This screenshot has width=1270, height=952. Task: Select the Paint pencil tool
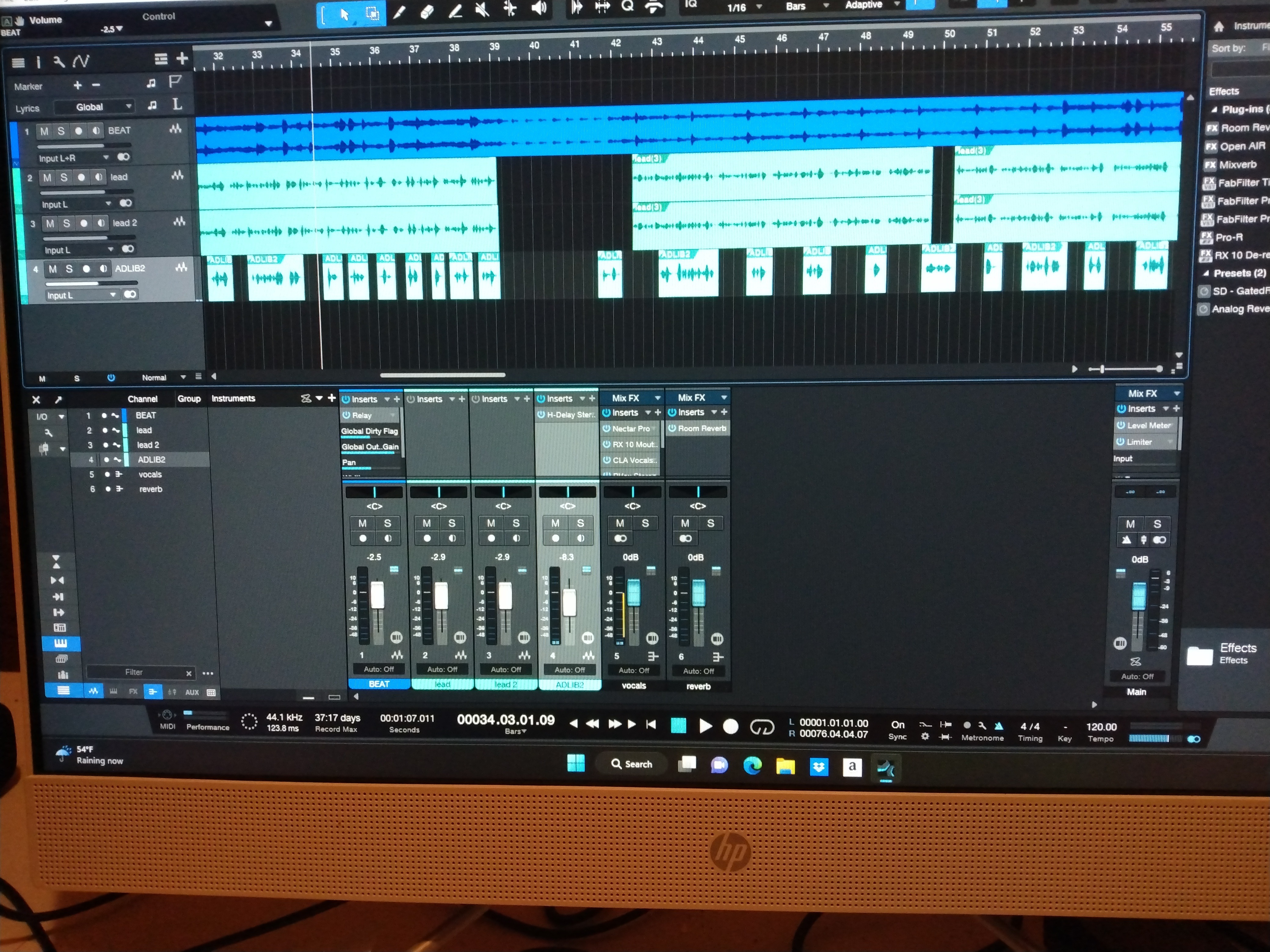400,12
